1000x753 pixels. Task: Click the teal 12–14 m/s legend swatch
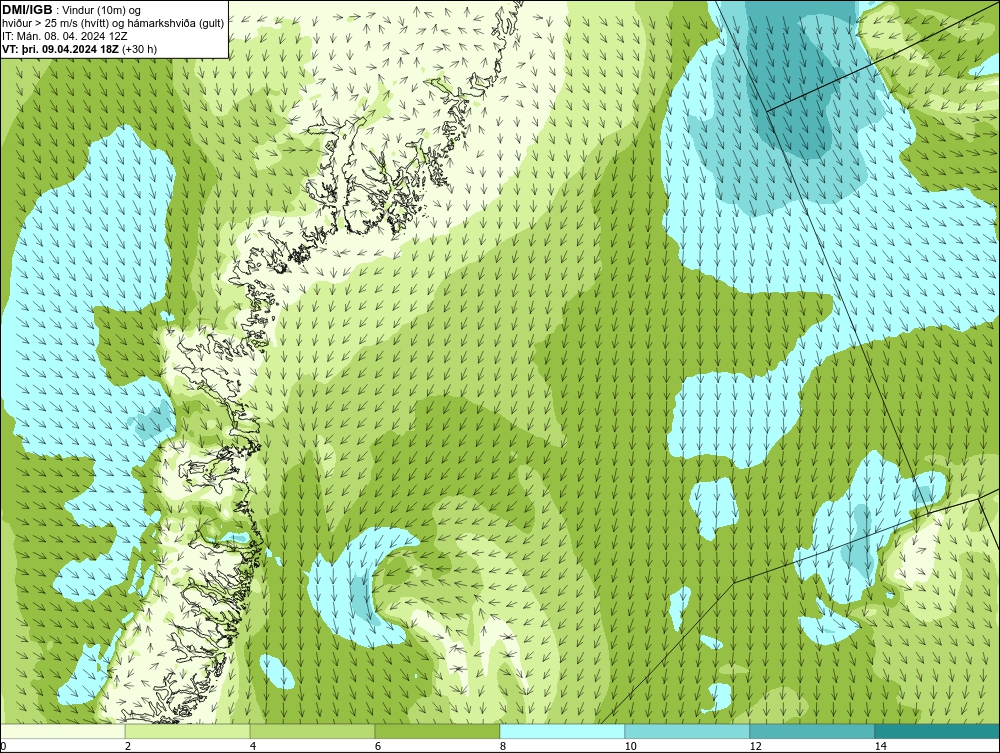(812, 731)
